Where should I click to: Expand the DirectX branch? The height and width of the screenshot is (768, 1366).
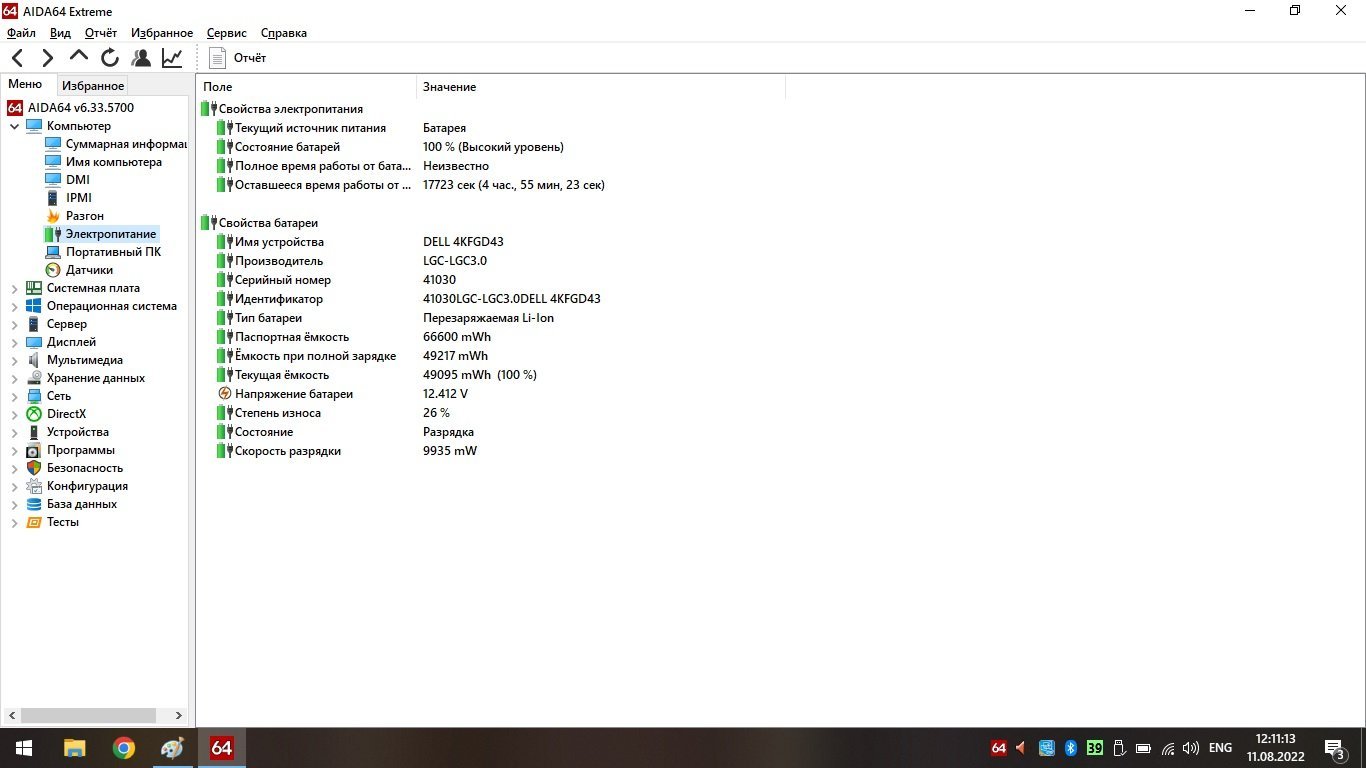(x=14, y=414)
